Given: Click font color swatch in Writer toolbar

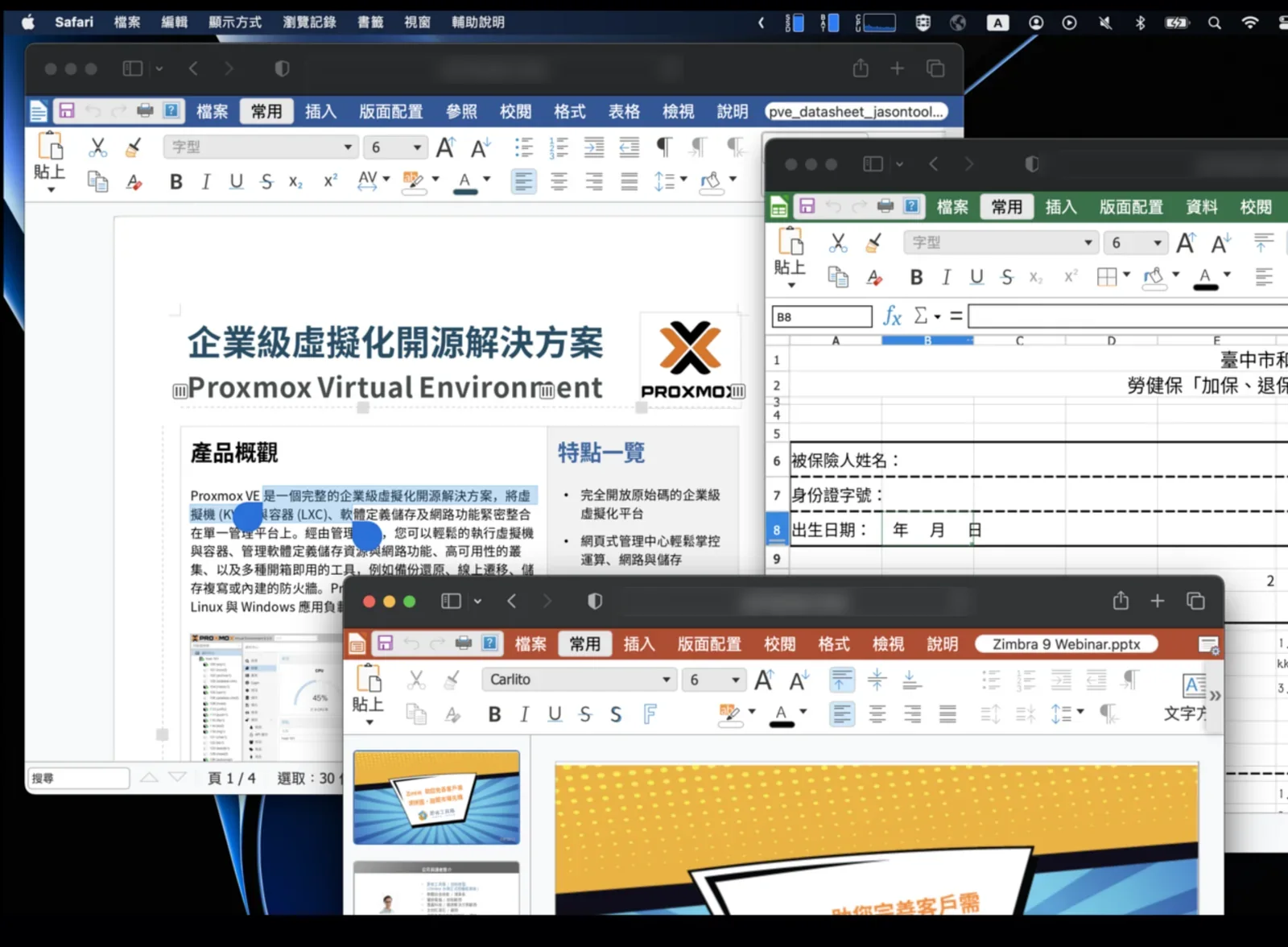Looking at the screenshot, I should 464,182.
